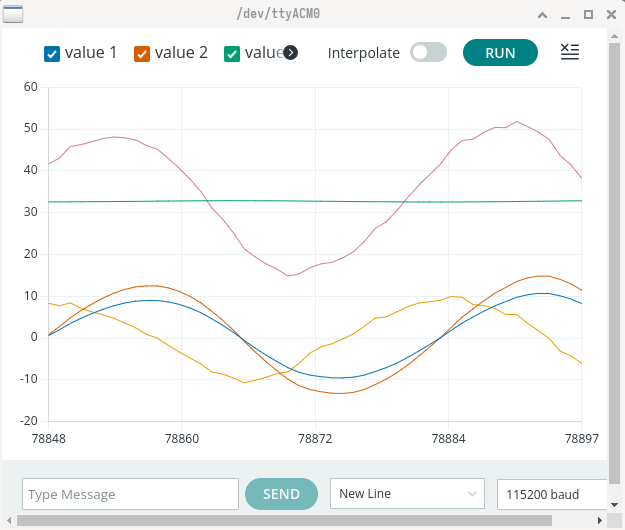
Task: Enable the Interpolate switch
Action: [428, 53]
